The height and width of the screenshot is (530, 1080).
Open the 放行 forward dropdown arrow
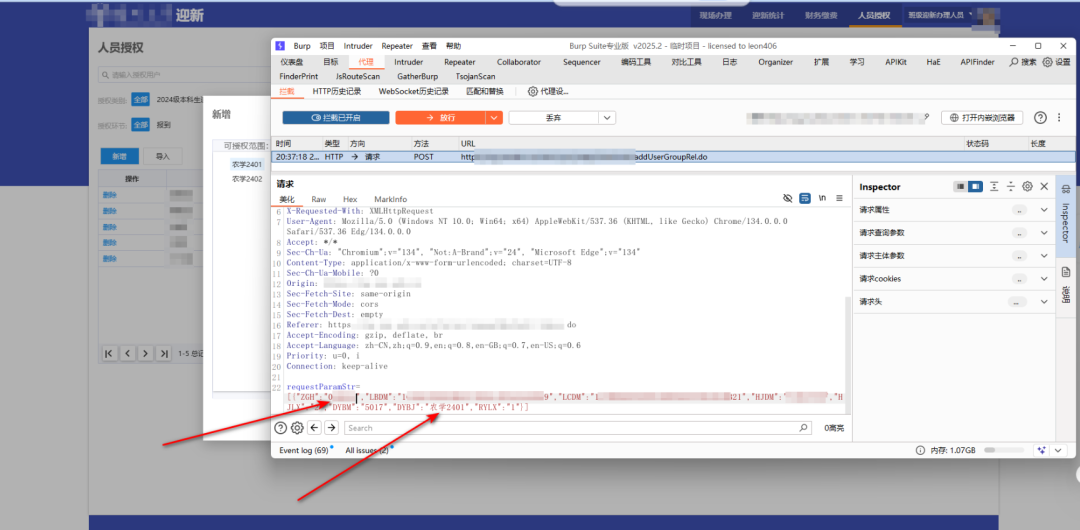494,118
